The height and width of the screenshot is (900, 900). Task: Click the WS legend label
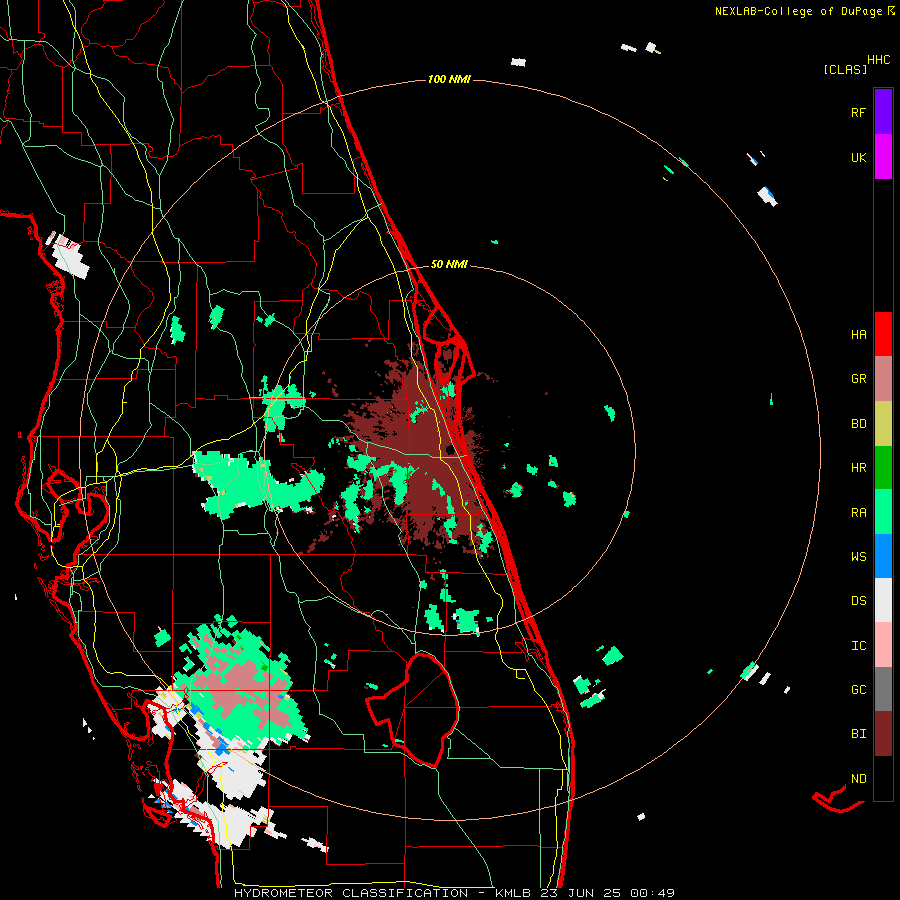pyautogui.click(x=858, y=556)
